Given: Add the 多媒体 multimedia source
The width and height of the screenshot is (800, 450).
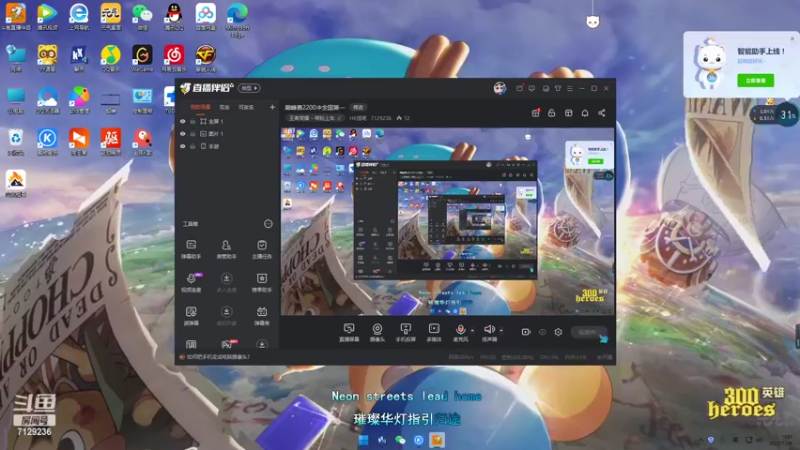Looking at the screenshot, I should [x=434, y=332].
